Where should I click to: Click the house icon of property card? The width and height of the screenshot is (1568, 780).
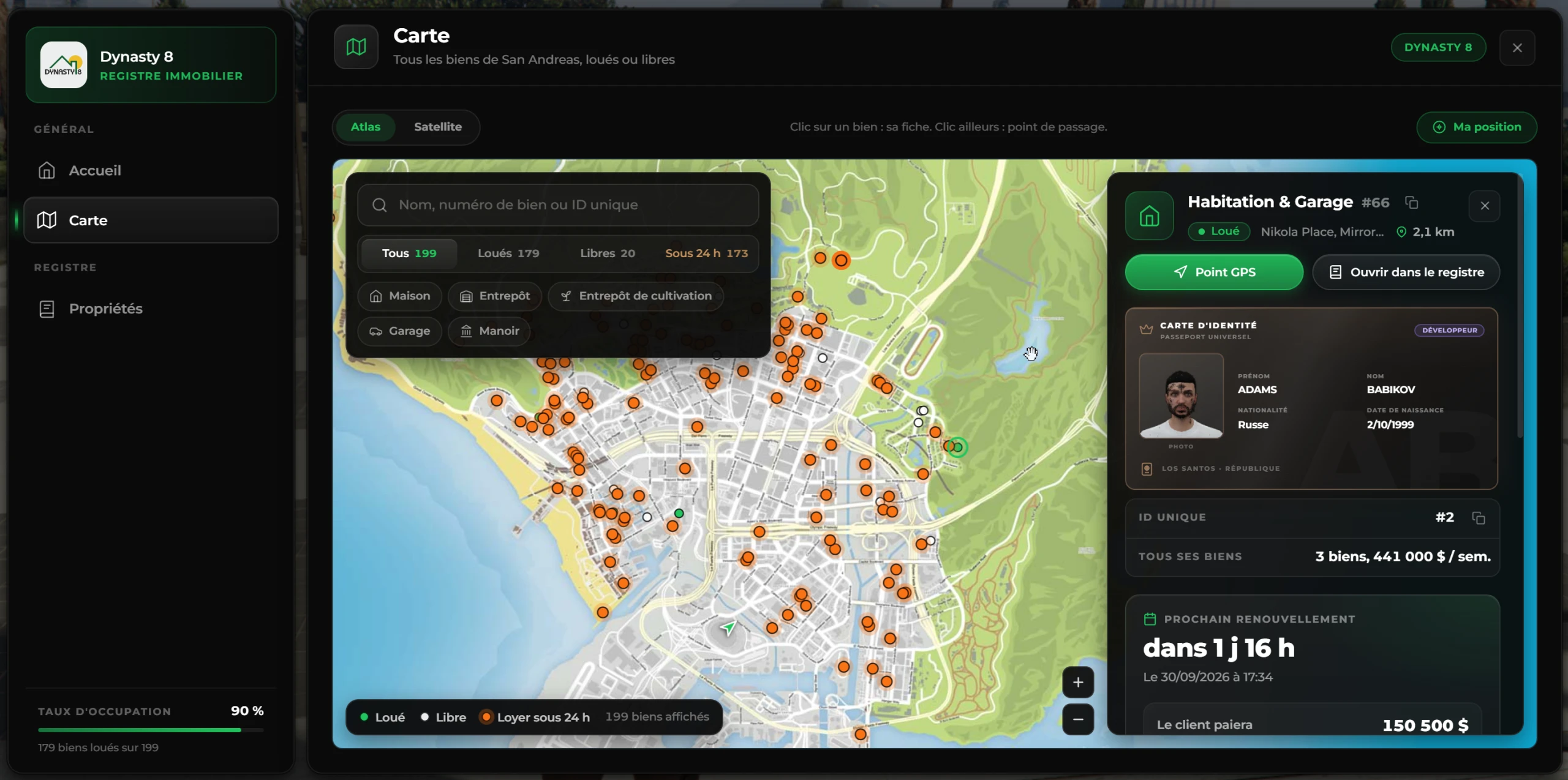tap(1149, 216)
